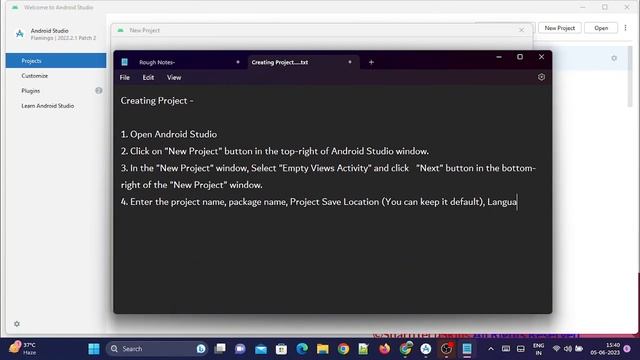Screen dimensions: 640x360
Task: Open volume tray icon
Action: coord(567,349)
